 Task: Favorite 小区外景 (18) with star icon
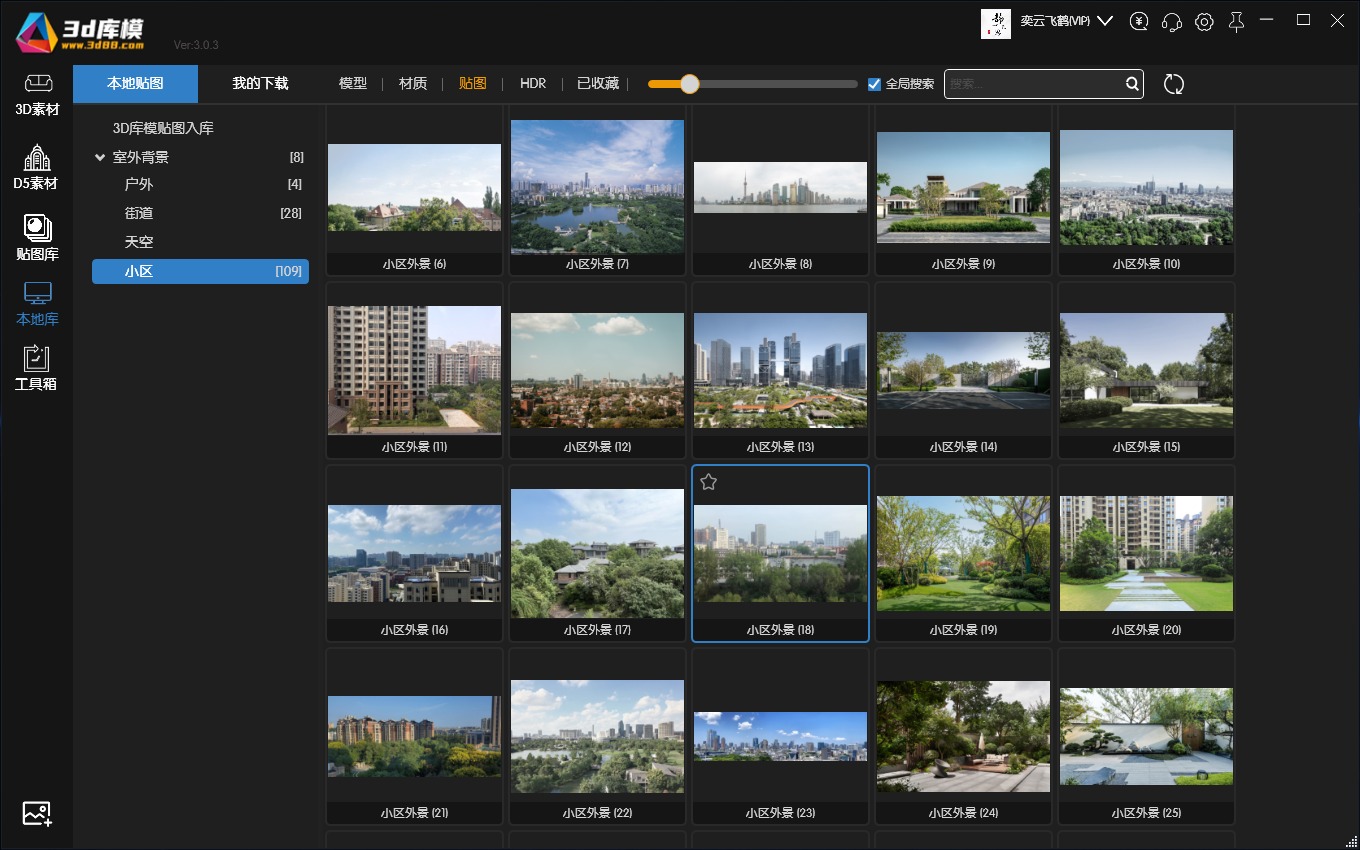(x=709, y=483)
